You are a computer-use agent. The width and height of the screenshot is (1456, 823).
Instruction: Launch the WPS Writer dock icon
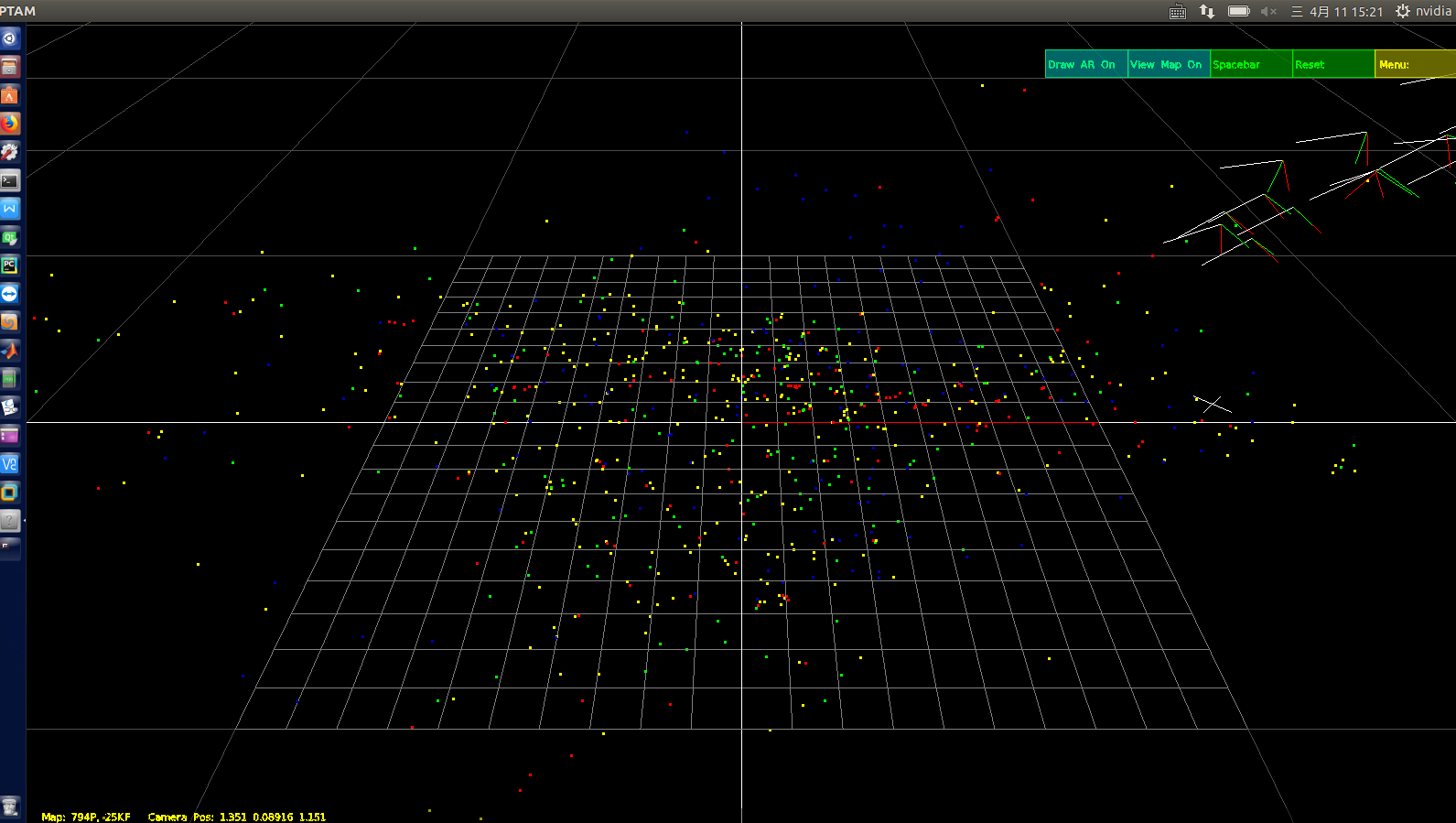(9, 209)
